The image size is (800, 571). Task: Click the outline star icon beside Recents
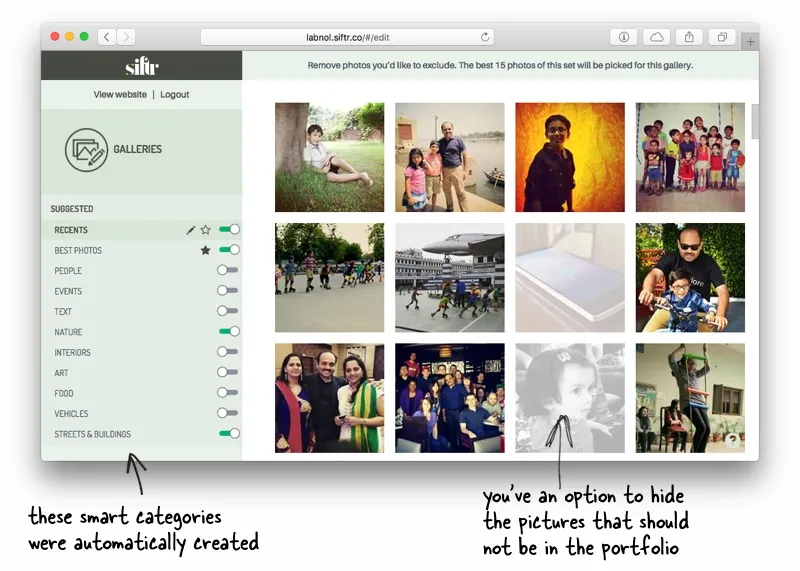click(205, 230)
